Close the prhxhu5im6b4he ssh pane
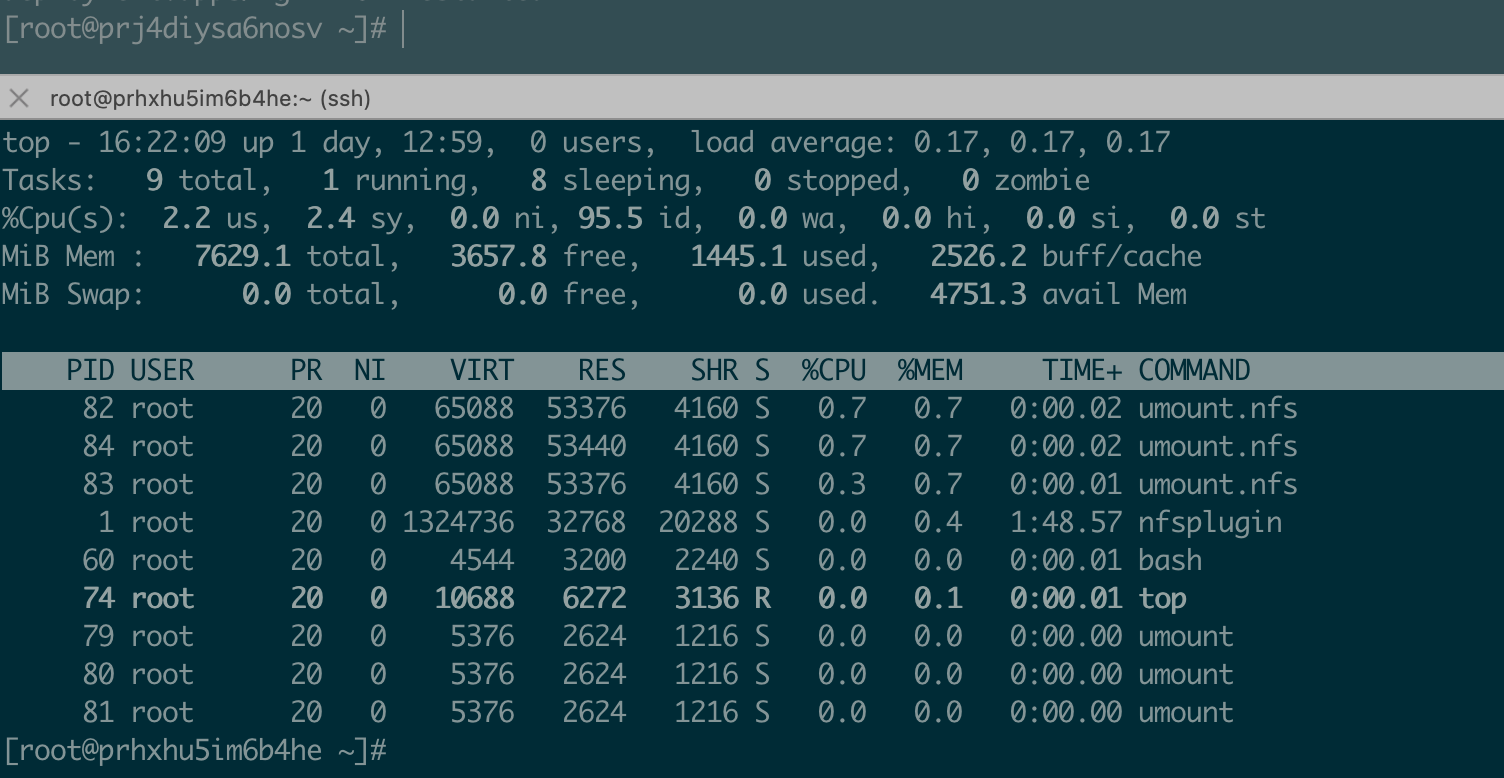Viewport: 1504px width, 778px height. click(x=19, y=98)
